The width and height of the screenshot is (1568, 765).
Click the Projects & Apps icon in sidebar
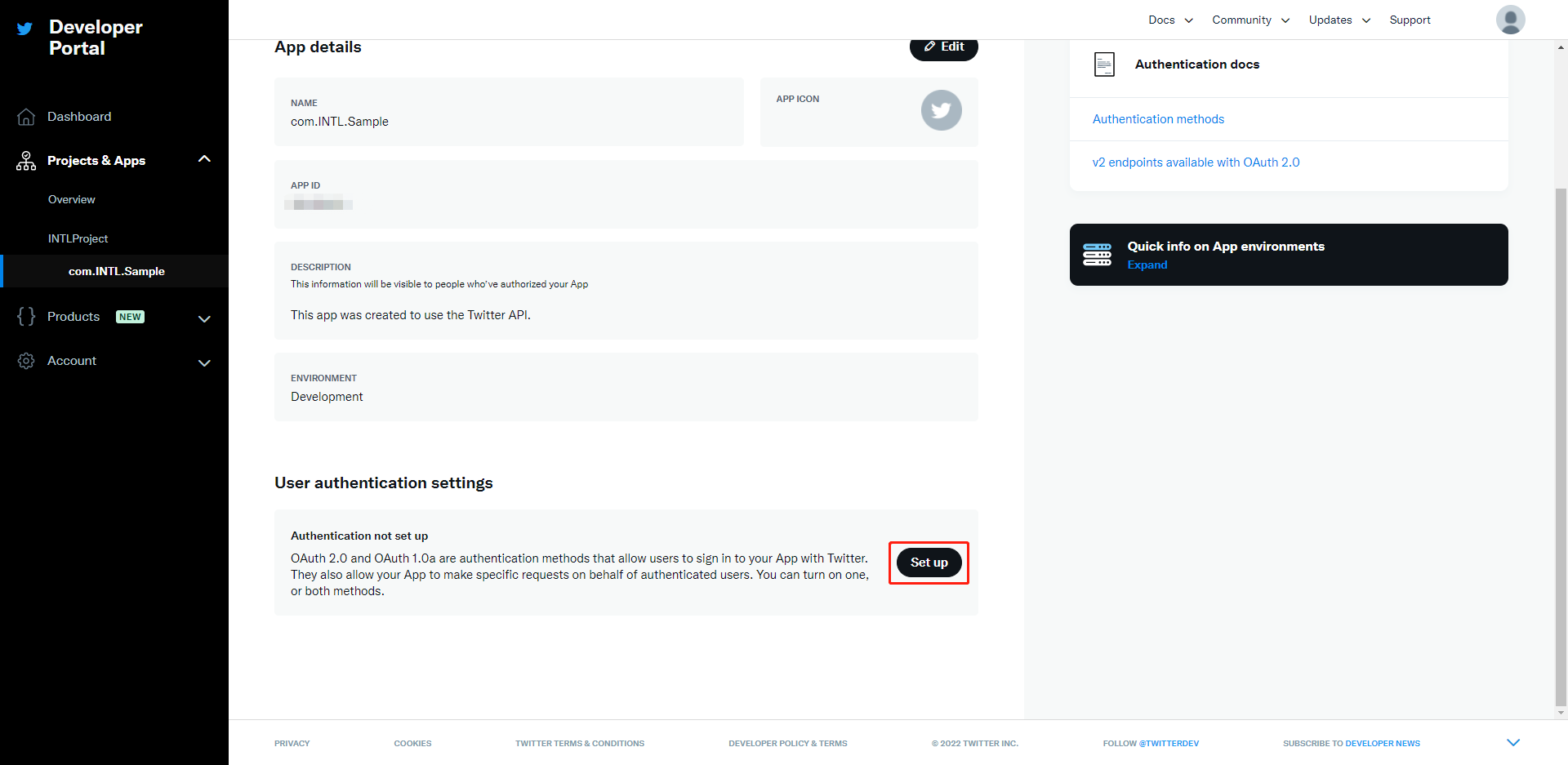(x=25, y=160)
